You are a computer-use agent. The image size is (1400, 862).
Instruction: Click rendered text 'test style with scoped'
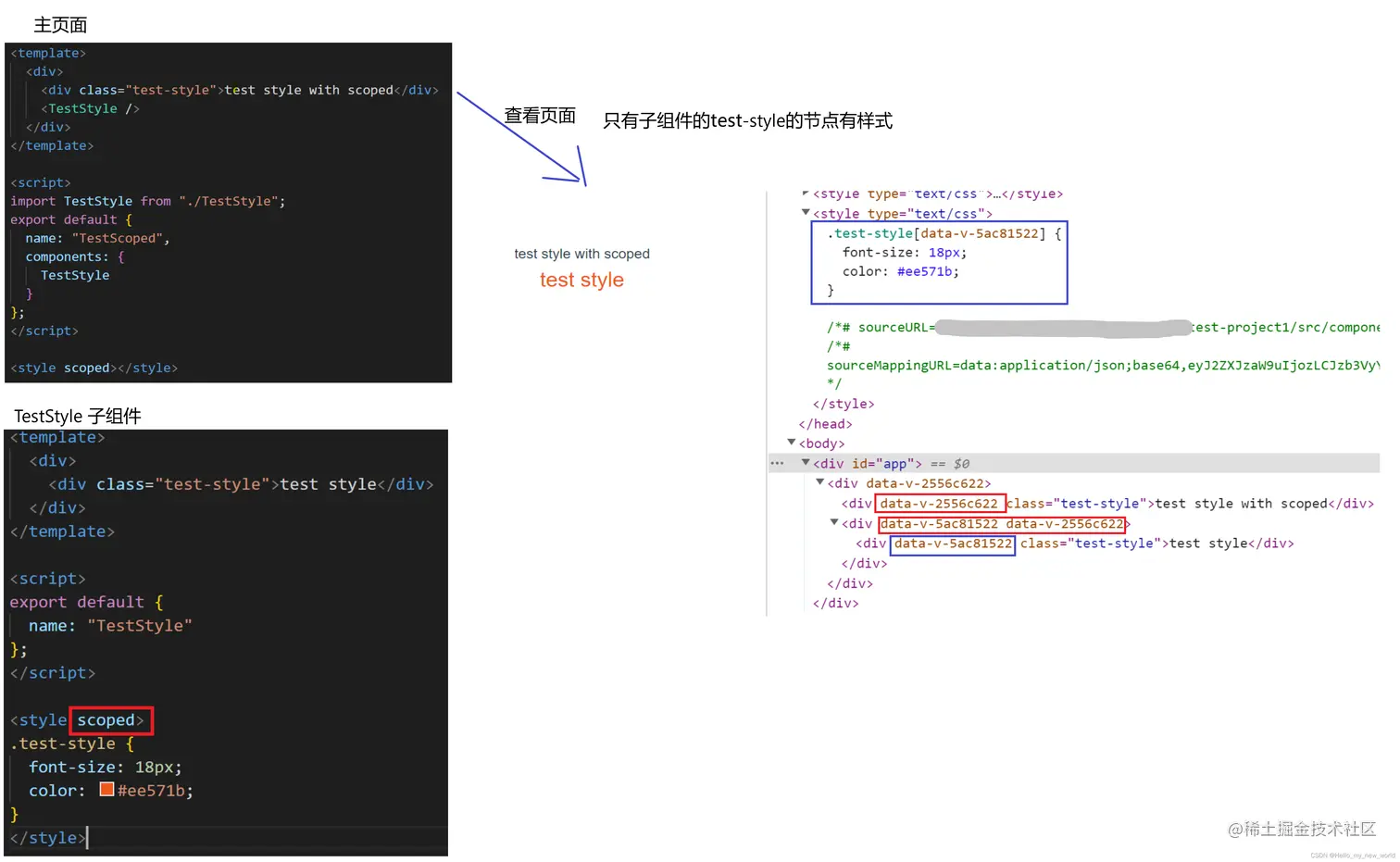tap(581, 254)
